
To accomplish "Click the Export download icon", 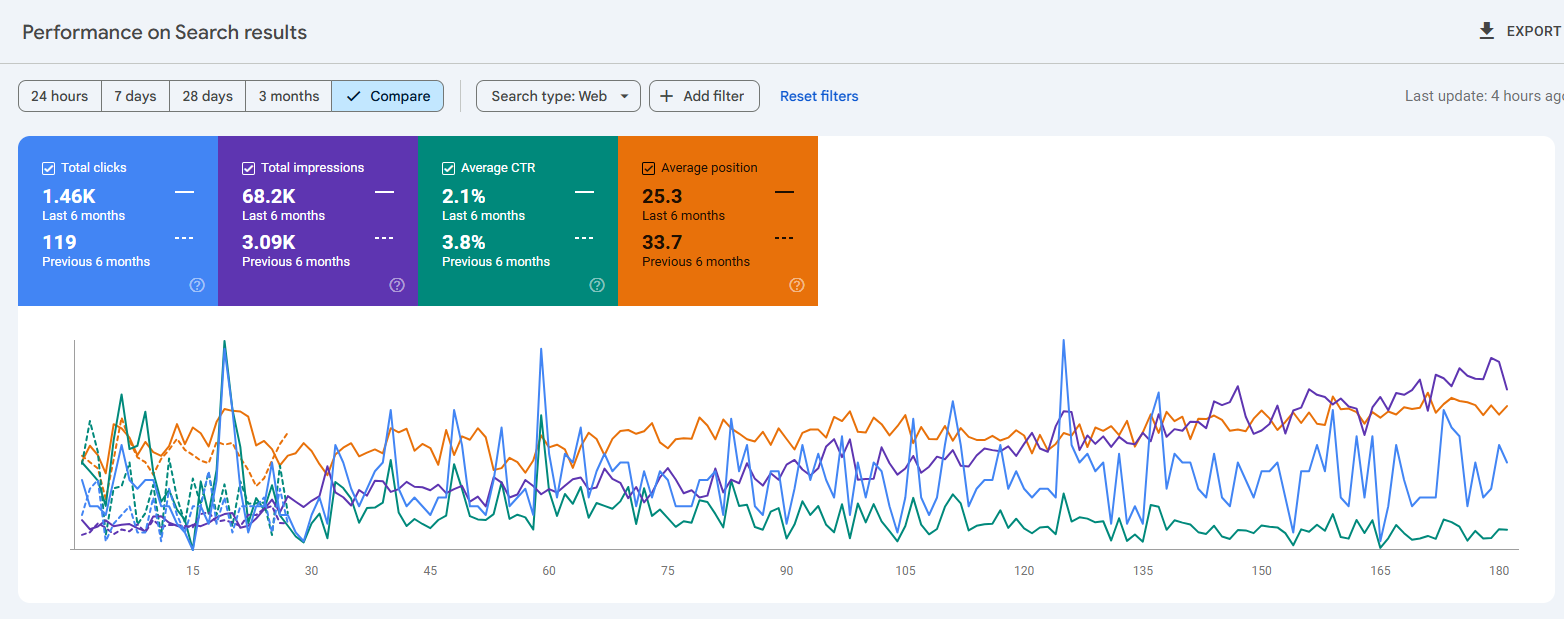I will pos(1487,31).
